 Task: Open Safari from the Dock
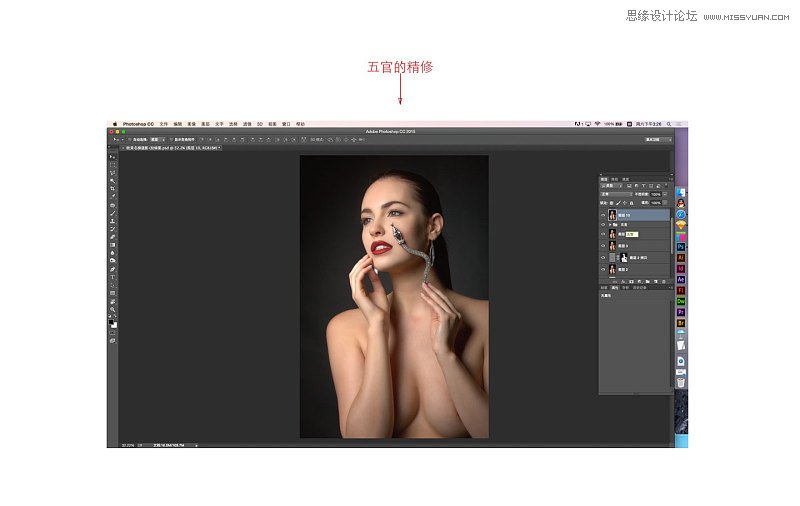coord(680,213)
